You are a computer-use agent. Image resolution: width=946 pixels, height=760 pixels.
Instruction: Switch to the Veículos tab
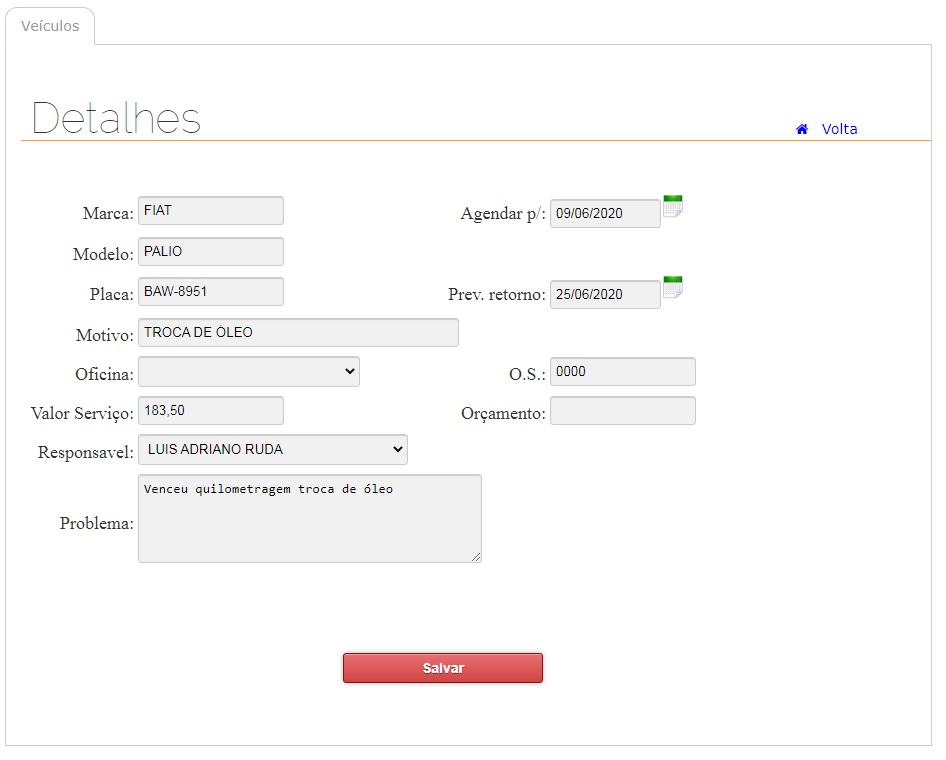pos(50,27)
